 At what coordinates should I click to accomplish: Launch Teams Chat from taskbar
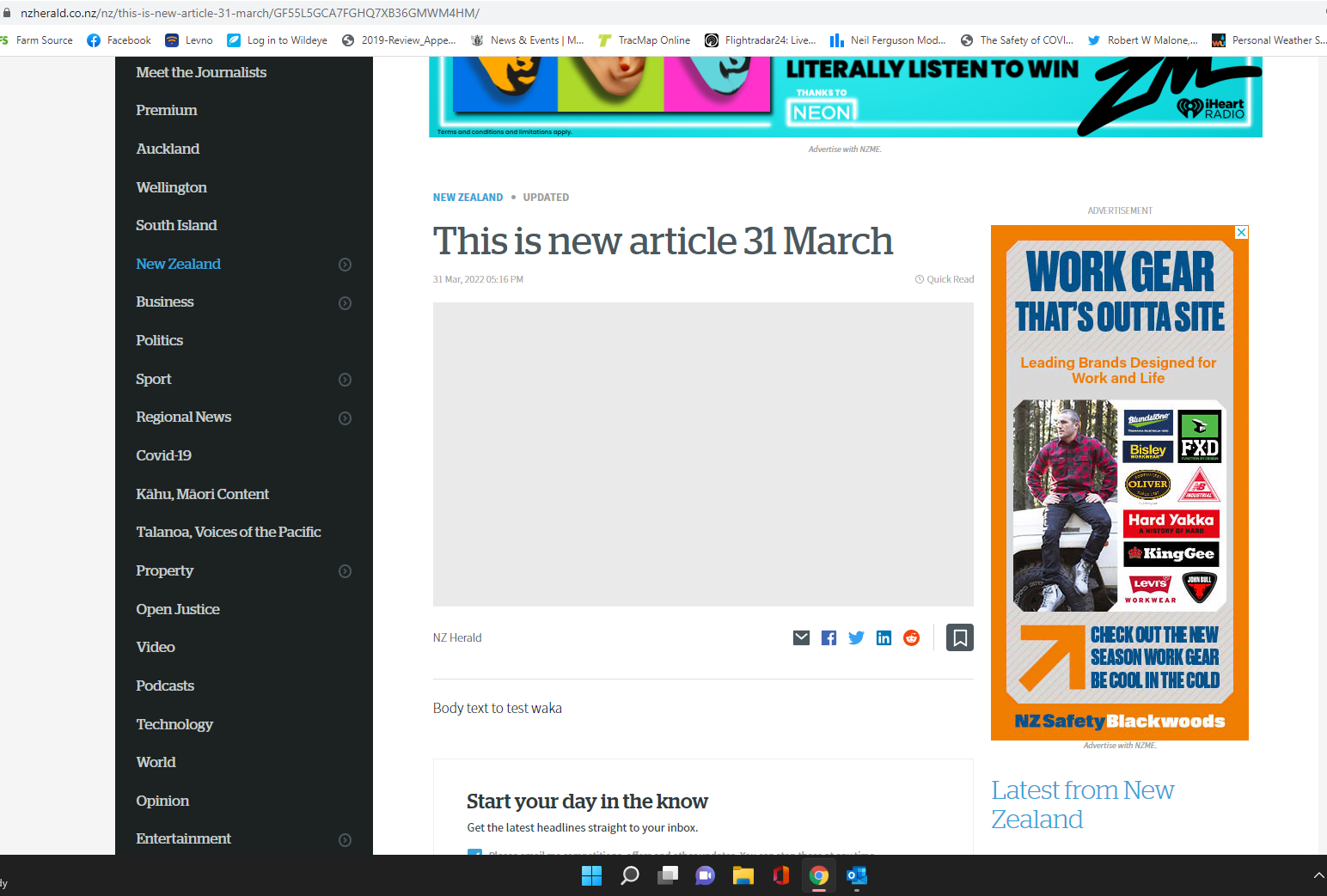point(706,875)
